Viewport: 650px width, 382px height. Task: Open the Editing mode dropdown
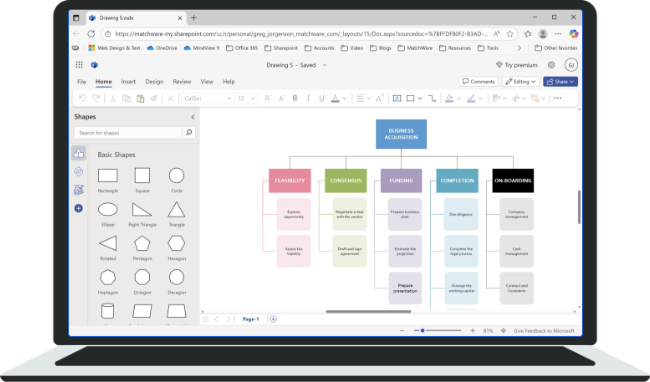[521, 82]
